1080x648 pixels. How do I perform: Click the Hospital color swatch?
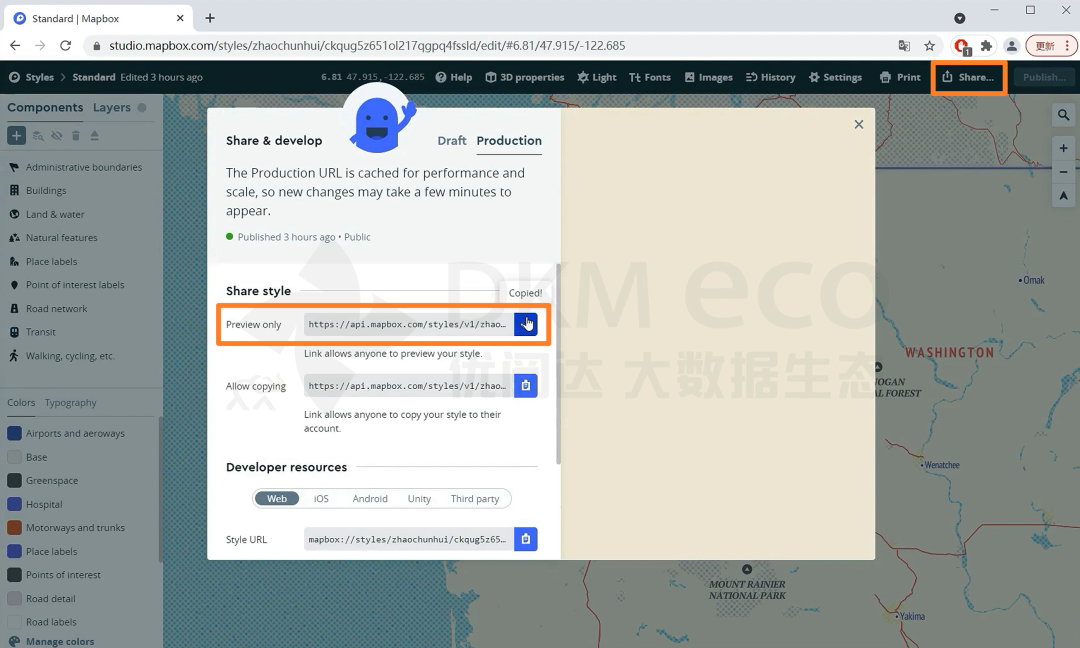pos(14,504)
